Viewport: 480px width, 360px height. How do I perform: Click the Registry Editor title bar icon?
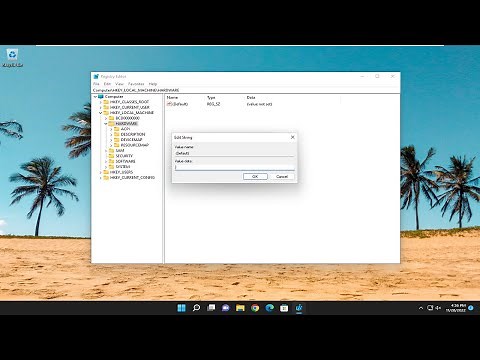(96, 76)
